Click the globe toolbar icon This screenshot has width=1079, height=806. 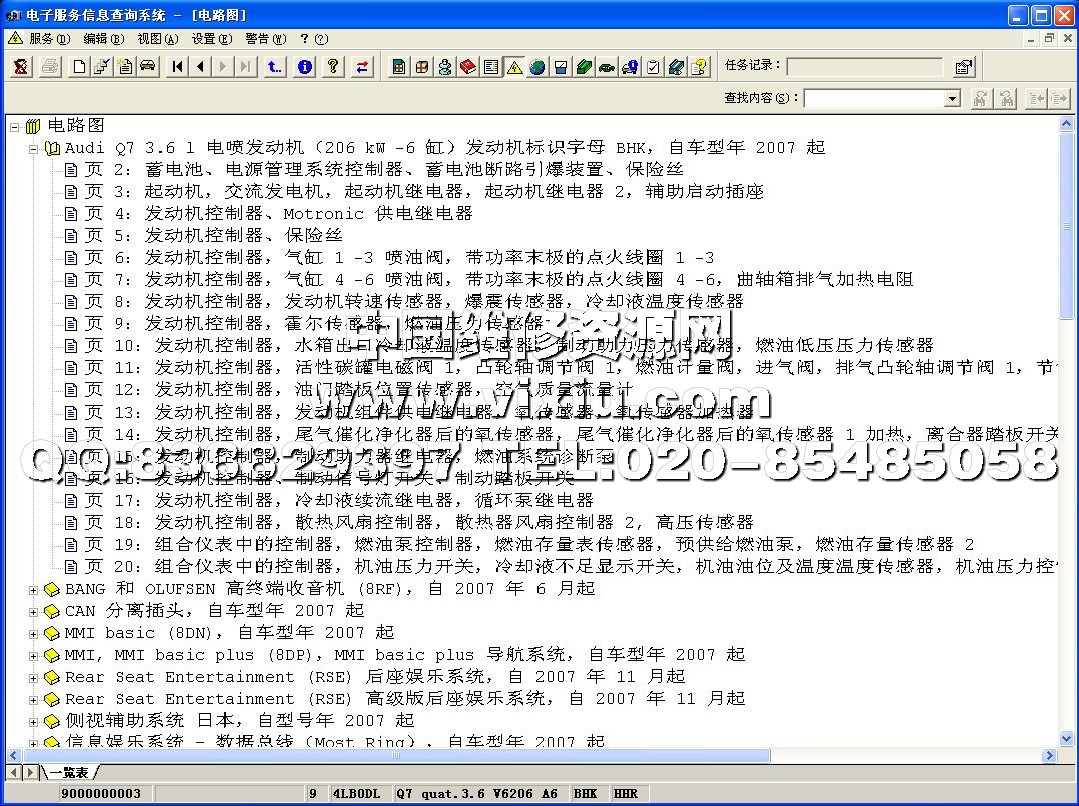537,67
